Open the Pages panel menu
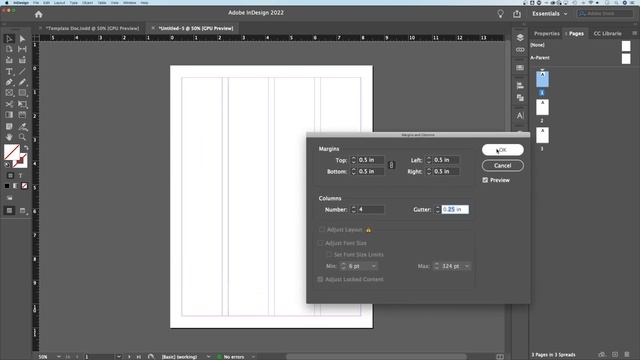This screenshot has width=640, height=360. [634, 33]
